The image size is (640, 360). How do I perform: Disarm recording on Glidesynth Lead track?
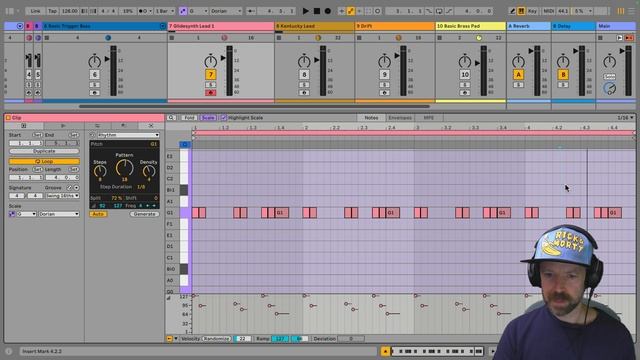(211, 93)
